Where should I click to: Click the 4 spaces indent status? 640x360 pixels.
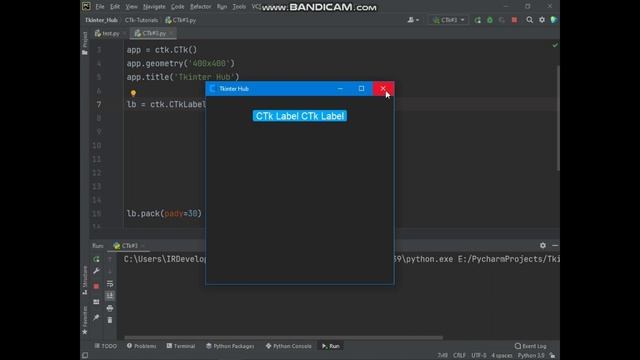(502, 356)
